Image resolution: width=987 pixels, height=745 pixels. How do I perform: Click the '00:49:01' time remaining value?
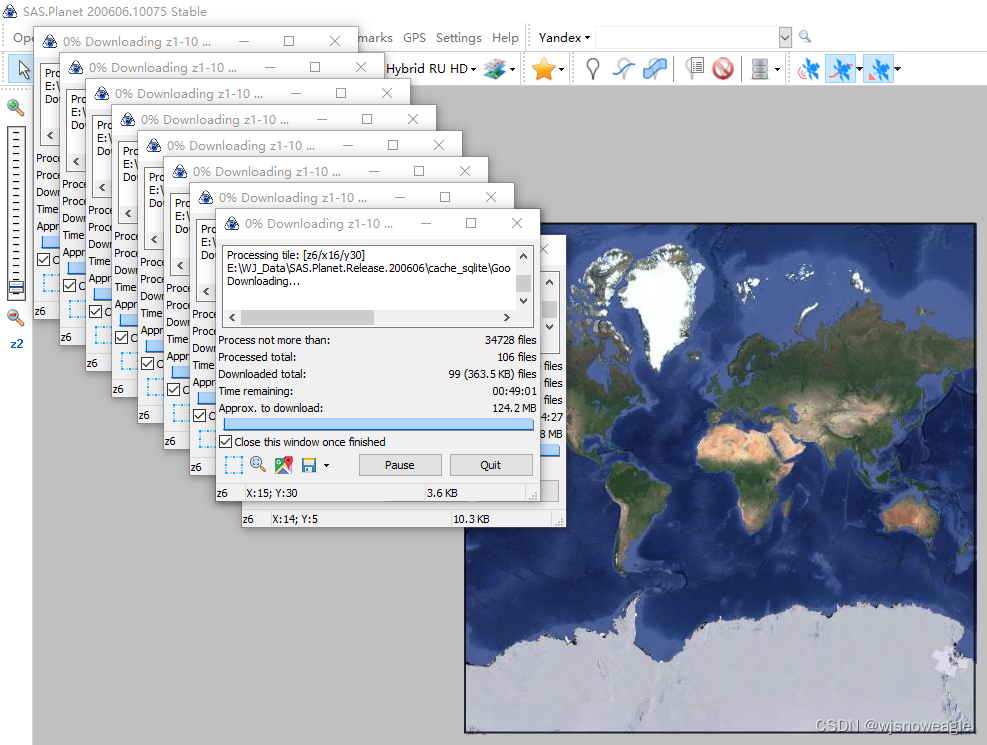coord(514,391)
